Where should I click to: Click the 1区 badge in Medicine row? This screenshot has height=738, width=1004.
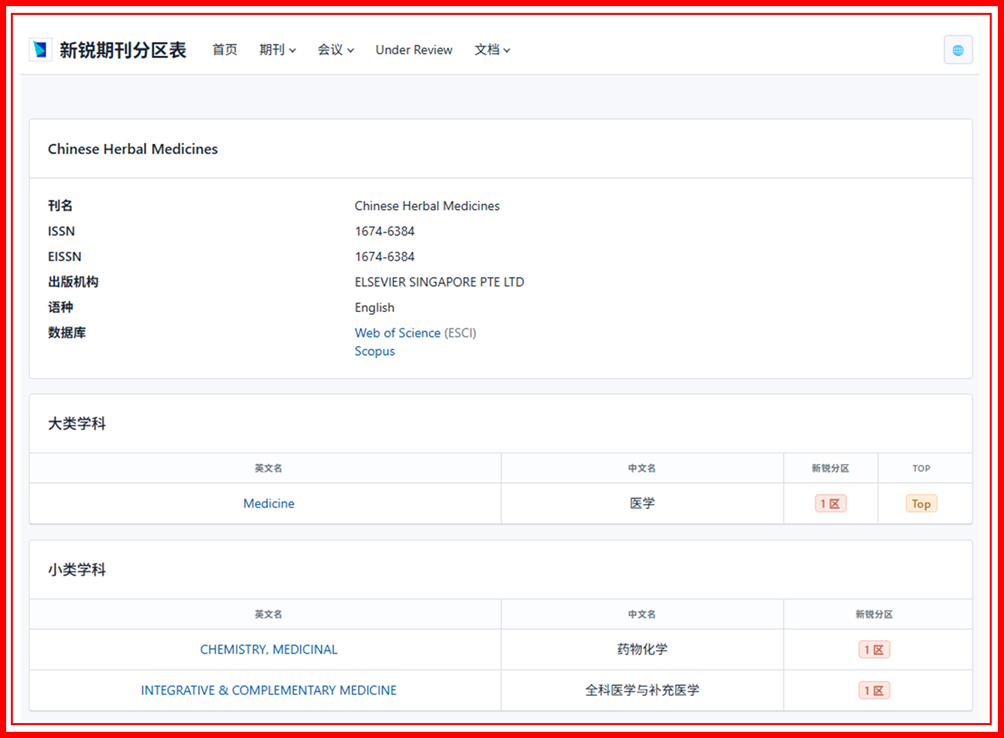[x=830, y=504]
